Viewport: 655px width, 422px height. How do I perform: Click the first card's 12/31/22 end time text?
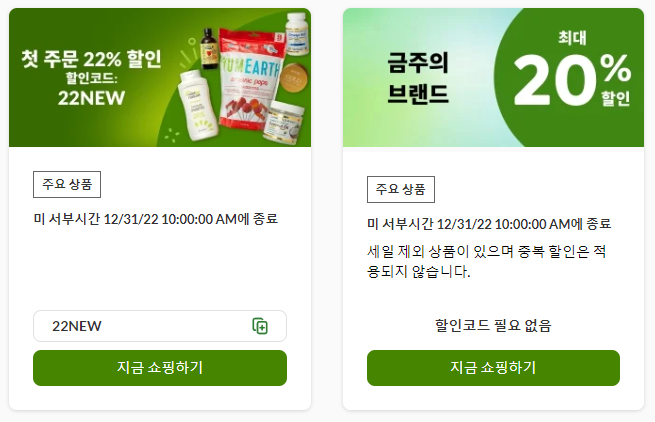tap(155, 219)
